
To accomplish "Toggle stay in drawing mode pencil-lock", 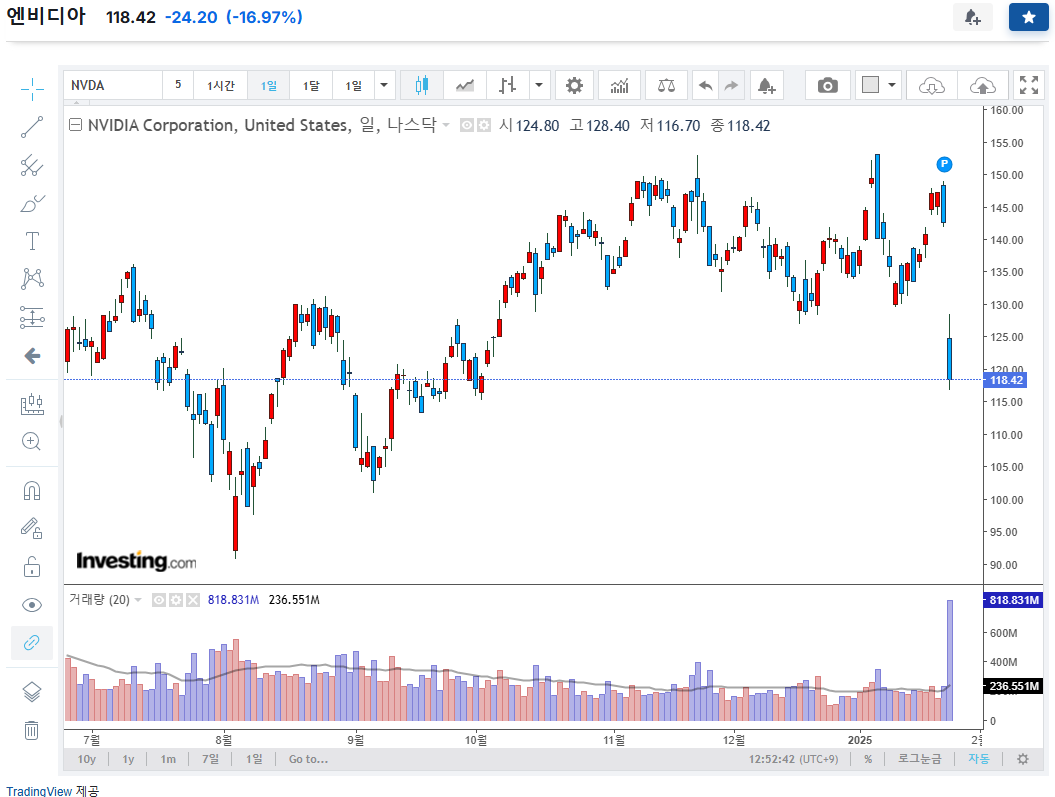I will [32, 529].
